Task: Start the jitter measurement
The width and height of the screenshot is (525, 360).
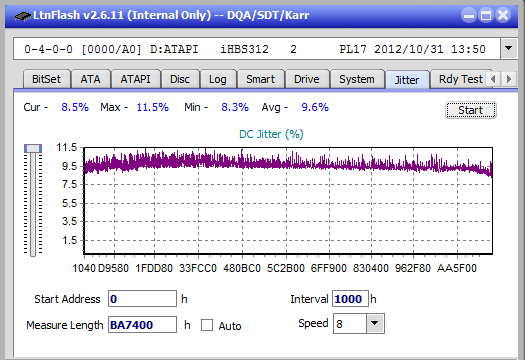Action: pos(471,110)
